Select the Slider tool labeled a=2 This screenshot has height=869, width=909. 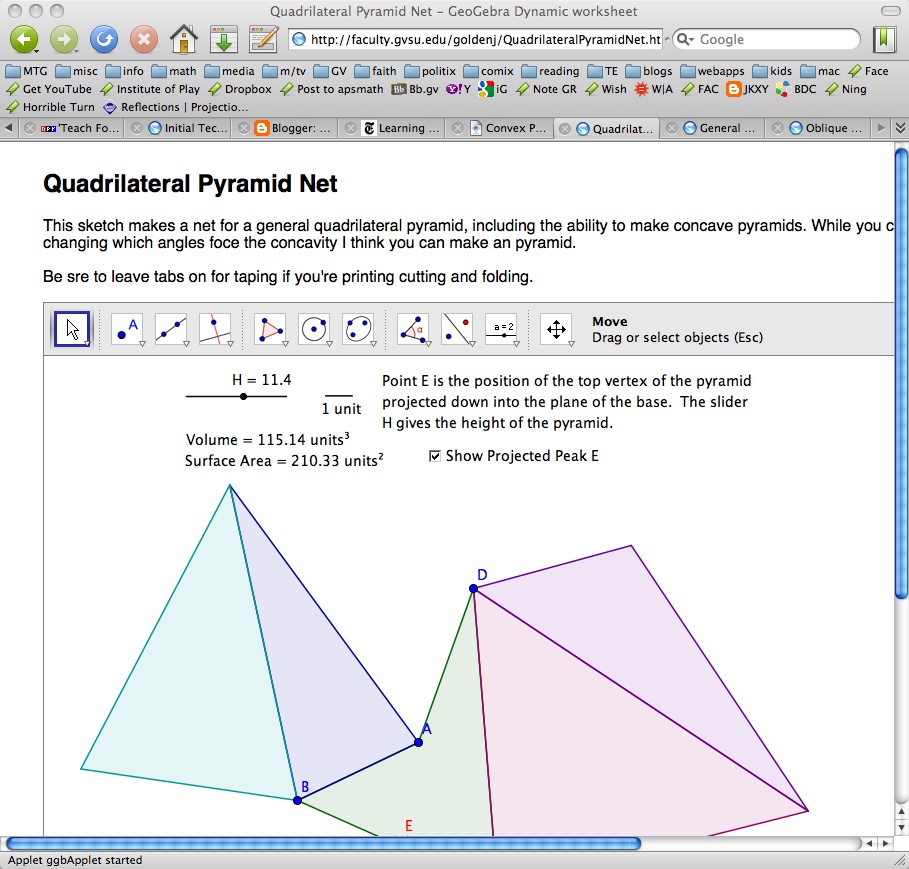click(500, 328)
